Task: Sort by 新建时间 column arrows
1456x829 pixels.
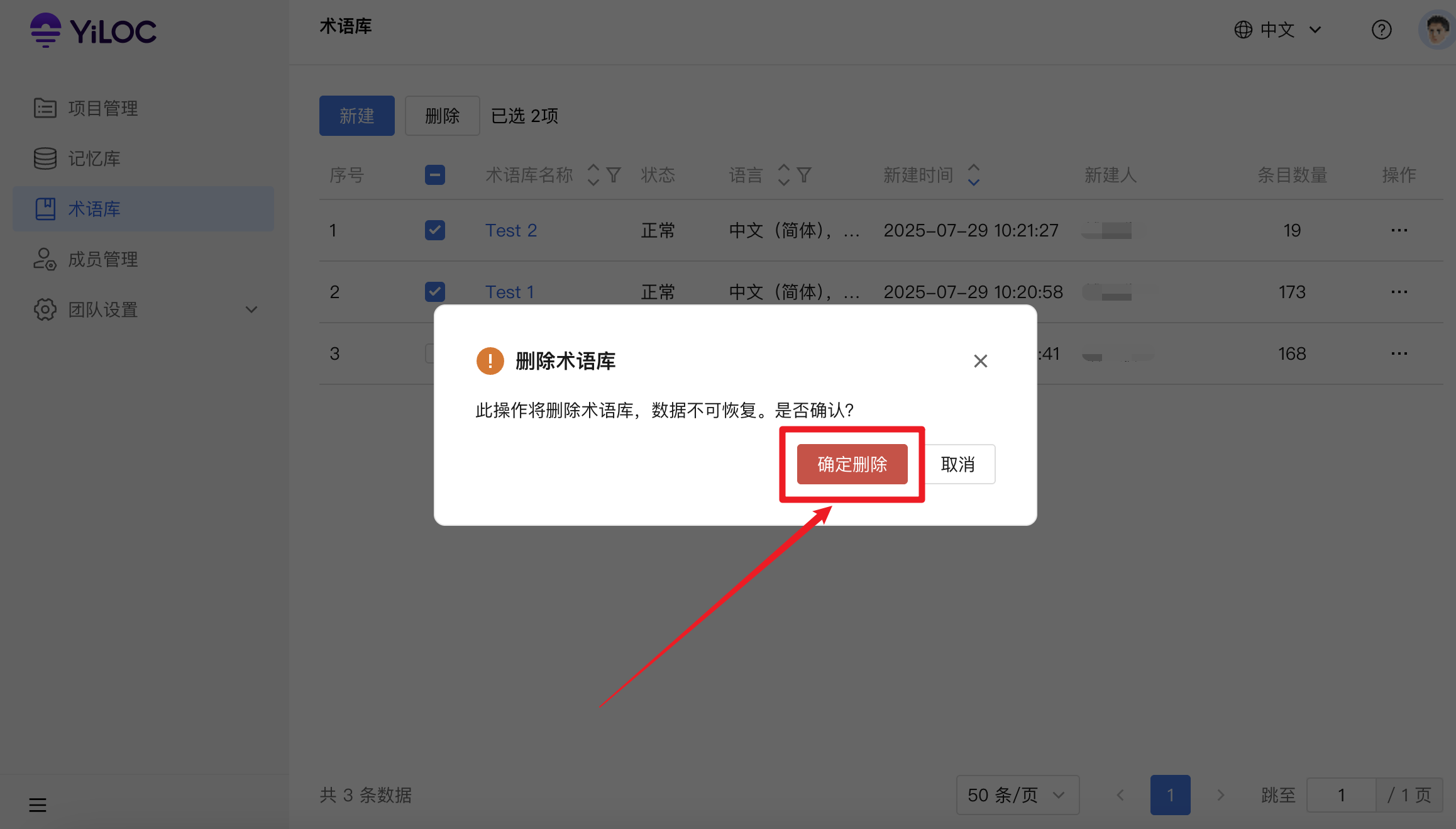Action: pos(973,175)
